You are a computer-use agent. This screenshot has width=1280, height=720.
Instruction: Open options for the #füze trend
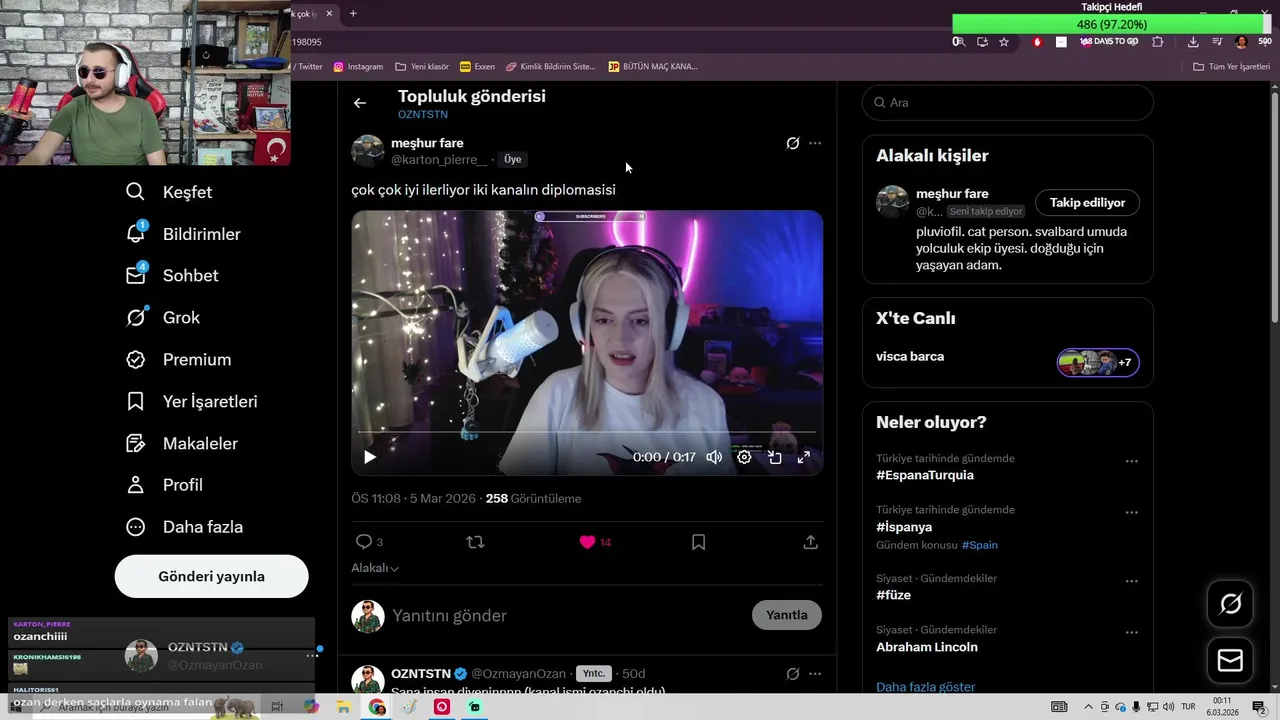pyautogui.click(x=1132, y=581)
